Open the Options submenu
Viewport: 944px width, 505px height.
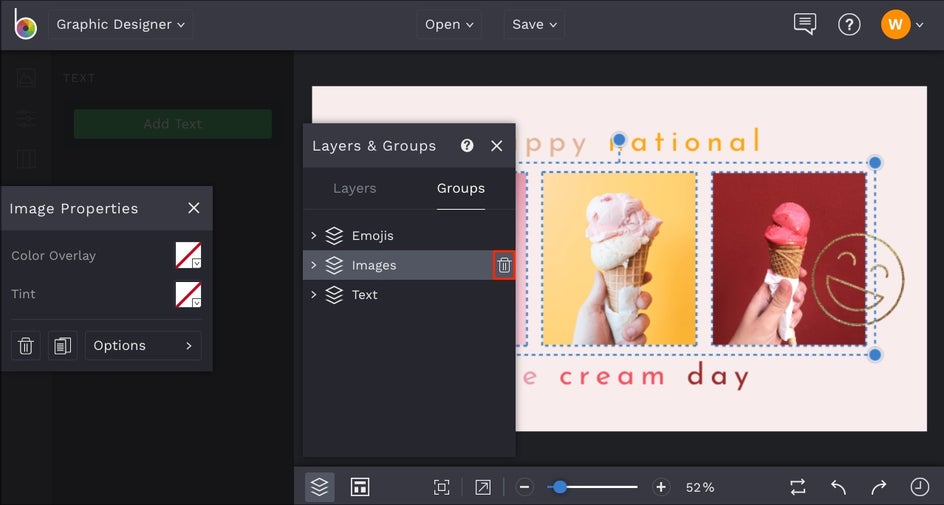pos(143,345)
